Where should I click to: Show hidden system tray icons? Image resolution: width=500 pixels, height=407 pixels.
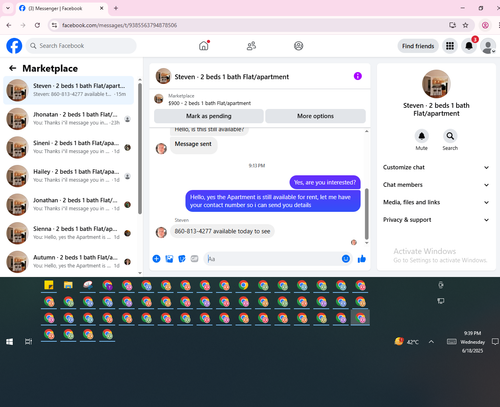click(431, 342)
